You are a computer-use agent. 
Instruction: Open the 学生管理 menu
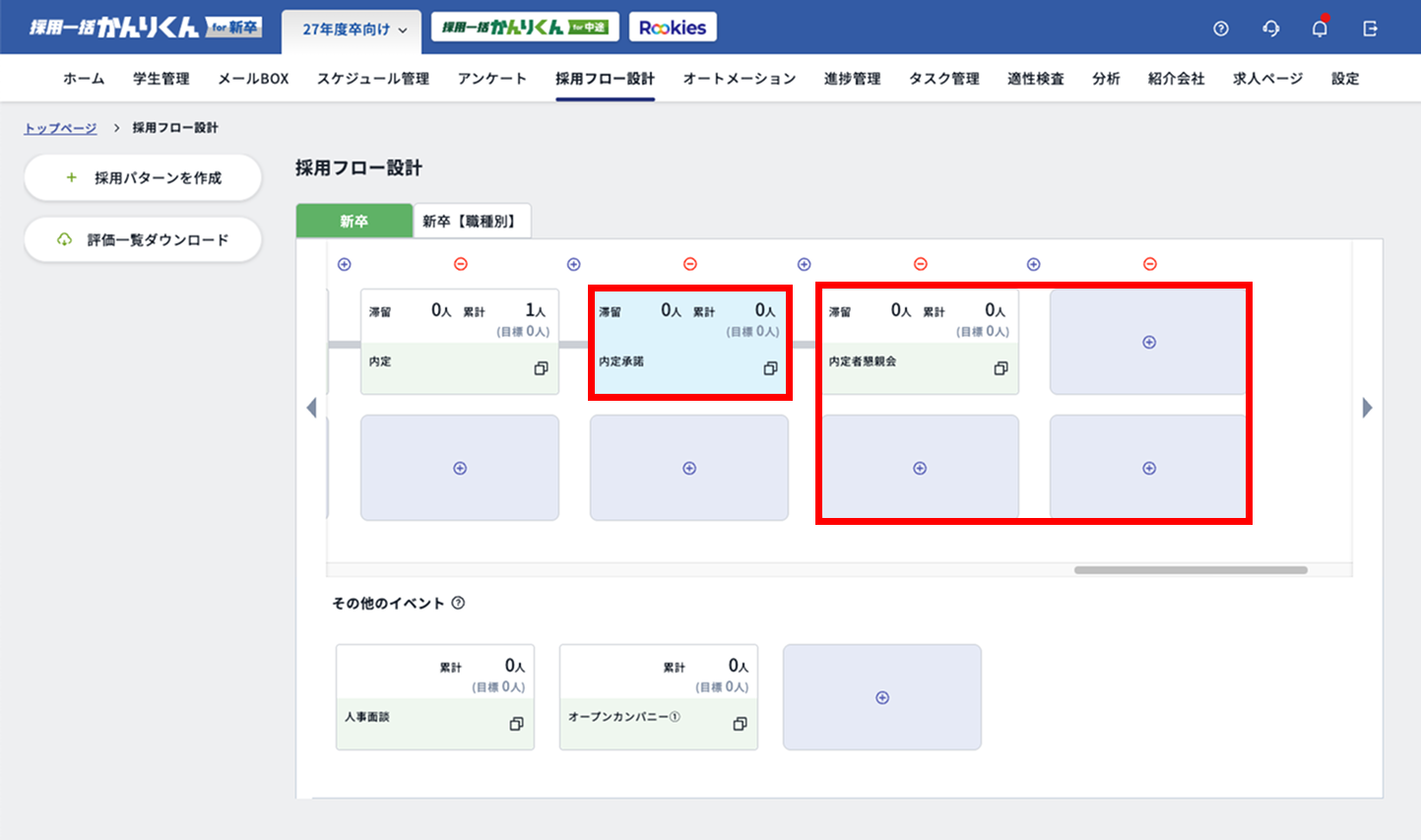point(161,79)
